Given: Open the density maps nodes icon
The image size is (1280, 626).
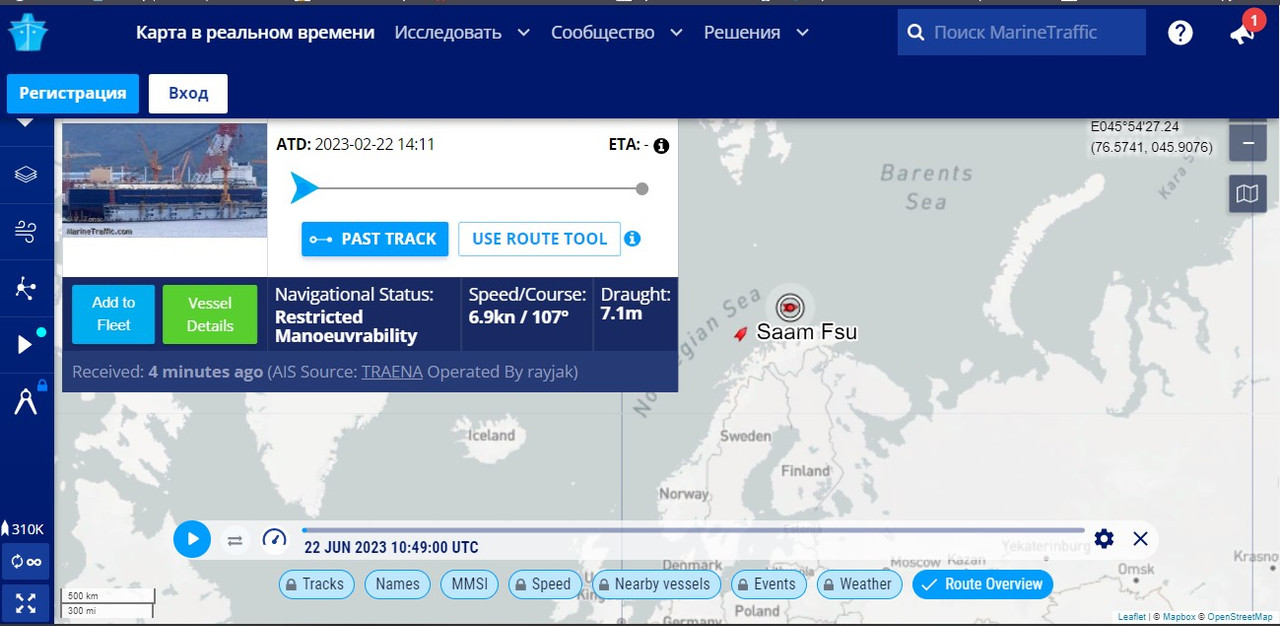Looking at the screenshot, I should tap(26, 289).
